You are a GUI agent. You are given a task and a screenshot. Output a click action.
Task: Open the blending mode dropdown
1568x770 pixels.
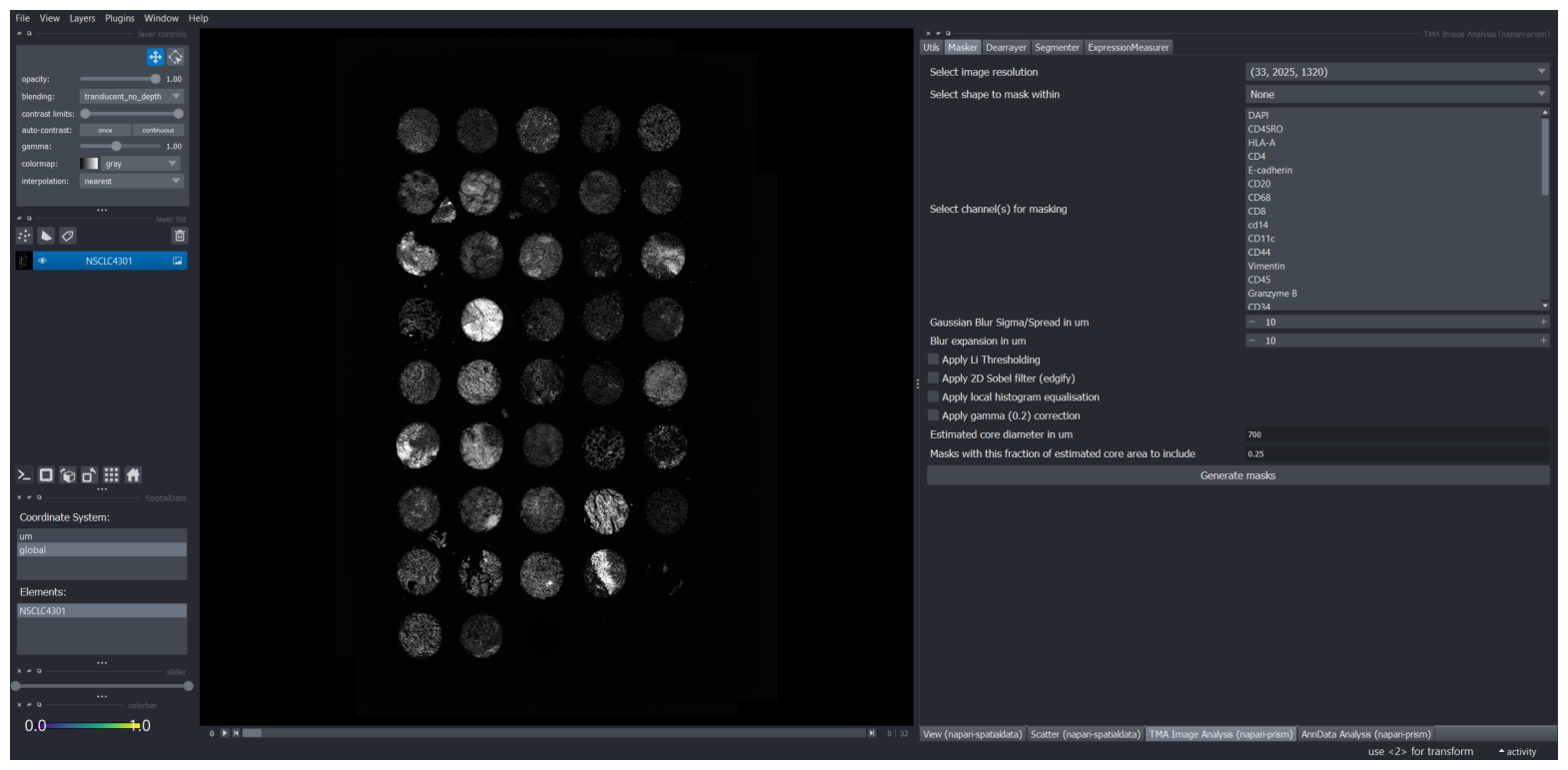132,97
